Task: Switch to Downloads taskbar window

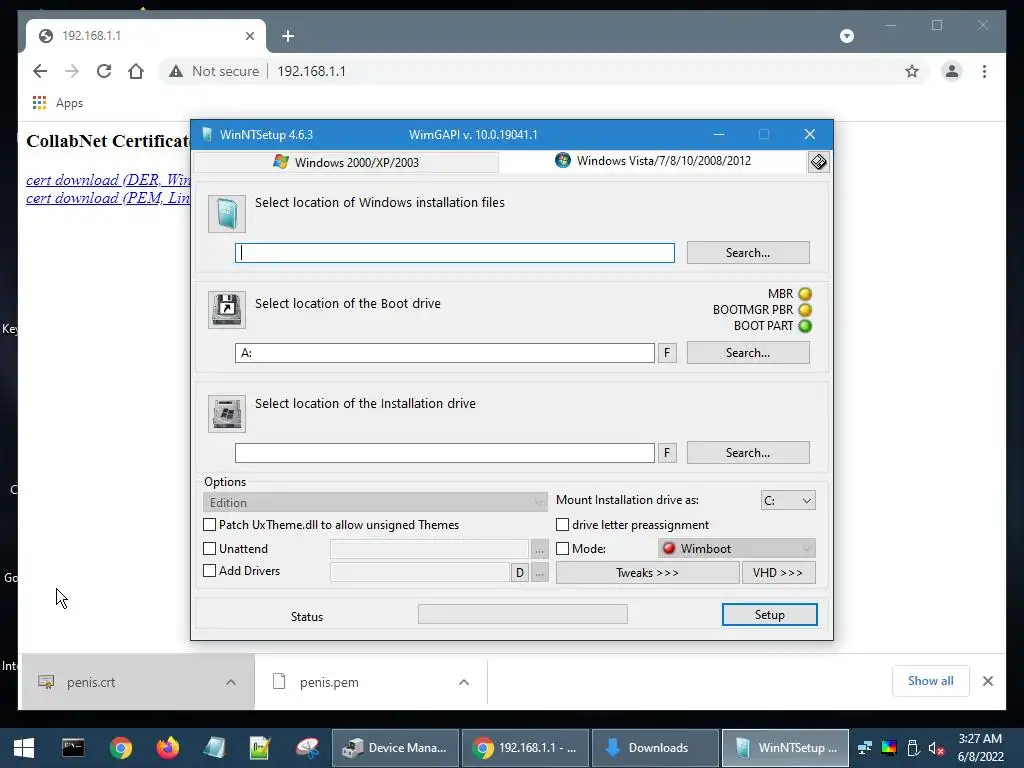Action: (x=655, y=748)
